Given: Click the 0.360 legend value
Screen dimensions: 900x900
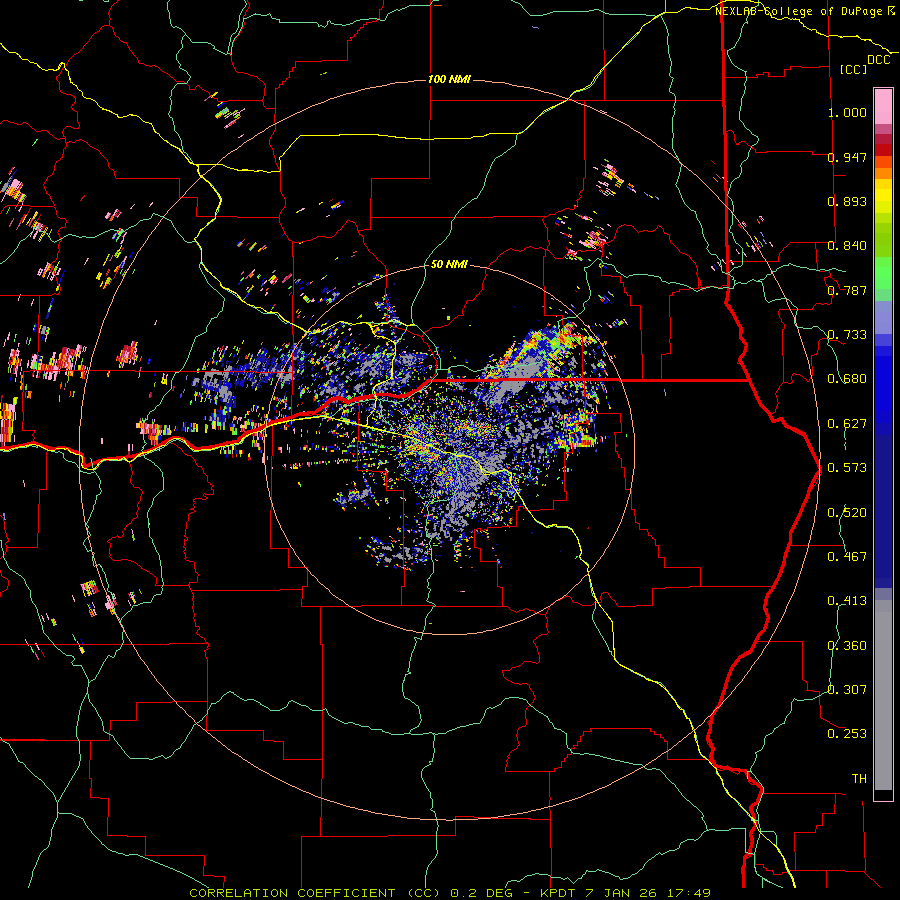Looking at the screenshot, I should tap(847, 645).
